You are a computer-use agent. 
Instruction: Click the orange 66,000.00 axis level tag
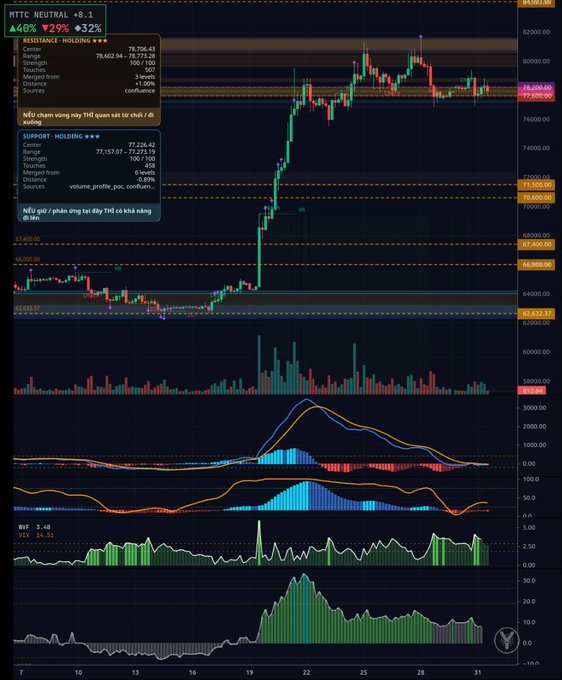(536, 265)
